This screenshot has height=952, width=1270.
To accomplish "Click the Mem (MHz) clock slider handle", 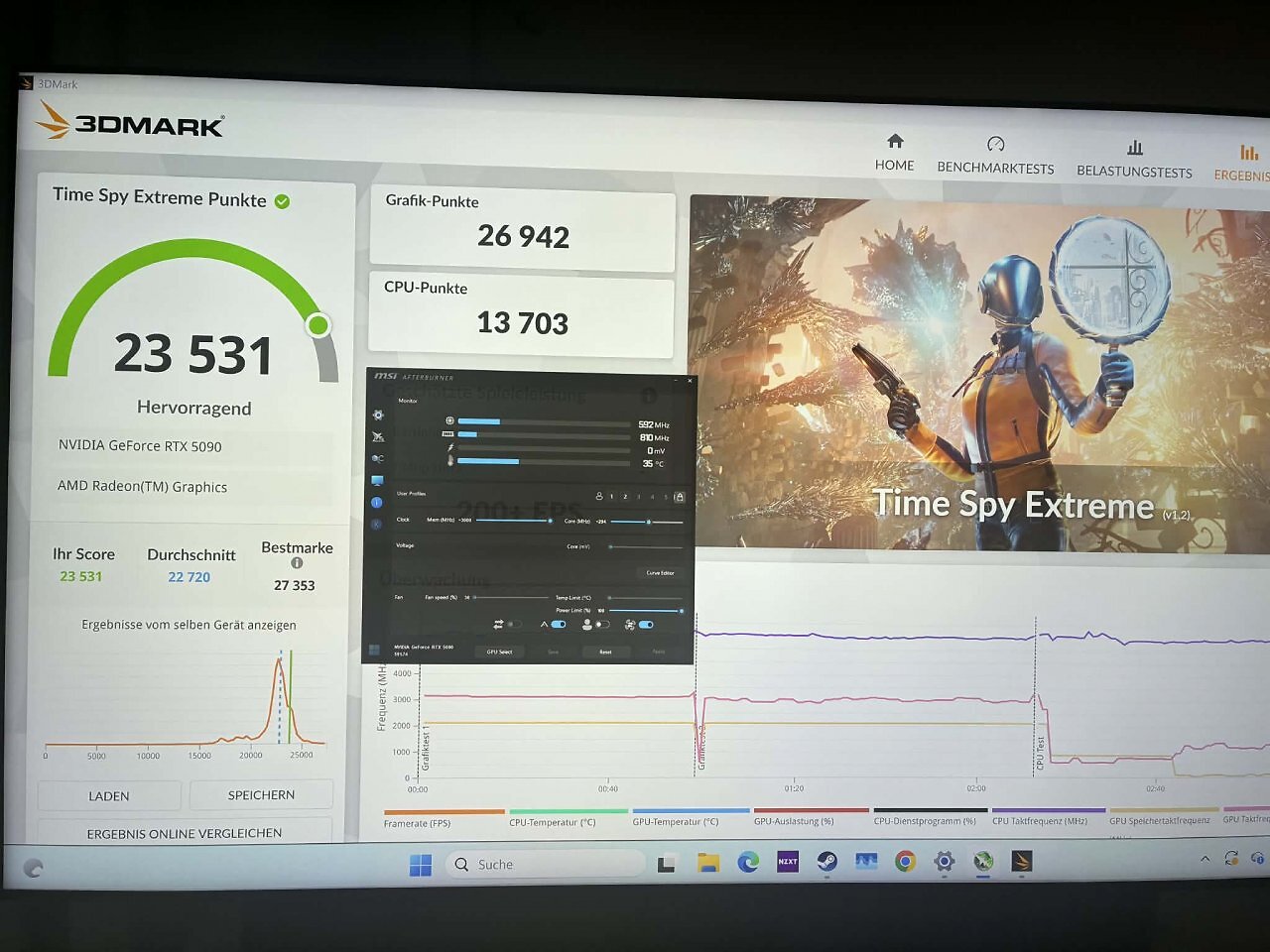I will 551,521.
